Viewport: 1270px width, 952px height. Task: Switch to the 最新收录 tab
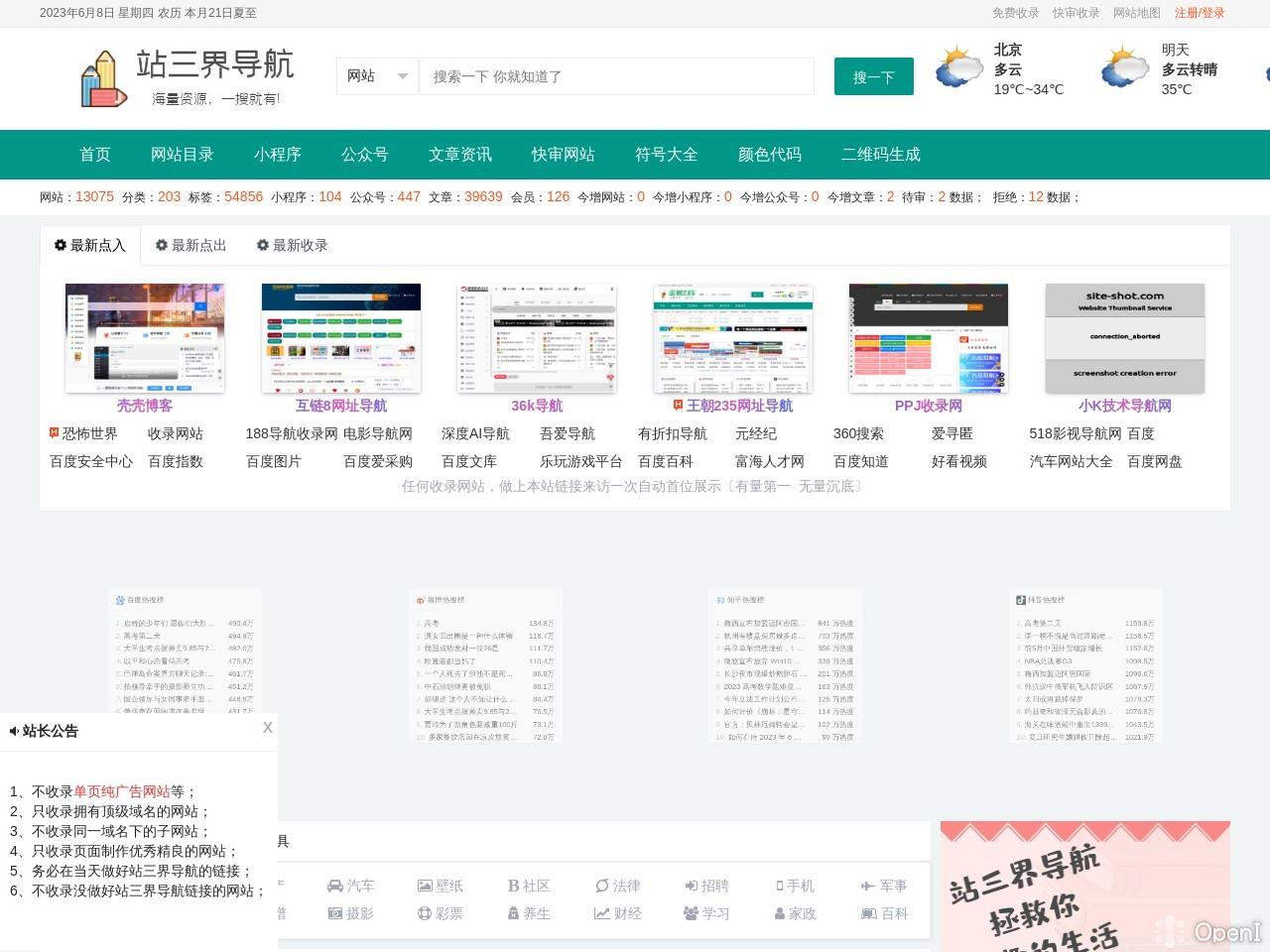(x=292, y=245)
